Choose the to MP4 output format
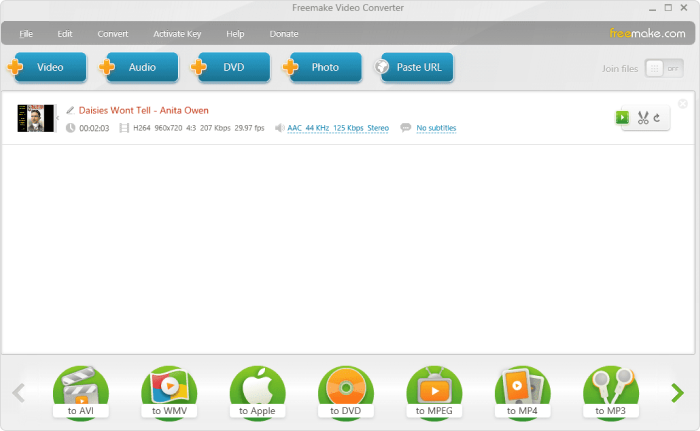This screenshot has height=431, width=700. pos(523,392)
